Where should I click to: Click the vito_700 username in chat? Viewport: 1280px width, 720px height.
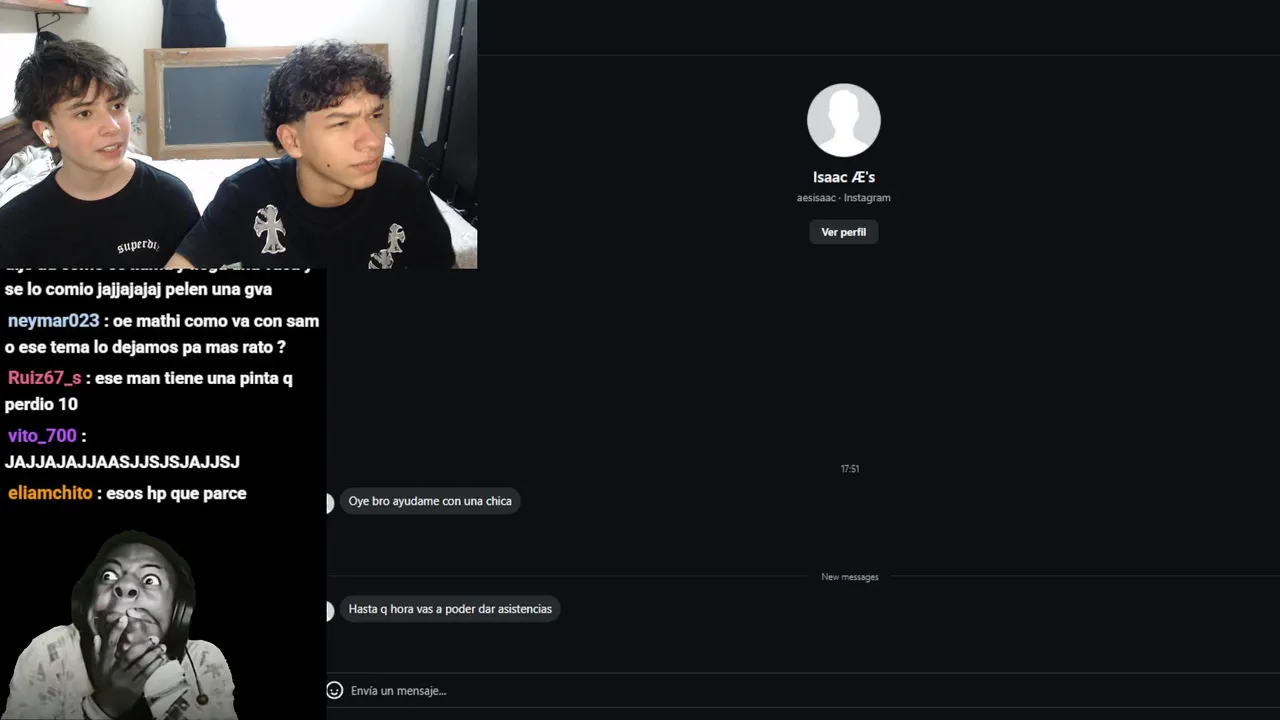point(42,436)
